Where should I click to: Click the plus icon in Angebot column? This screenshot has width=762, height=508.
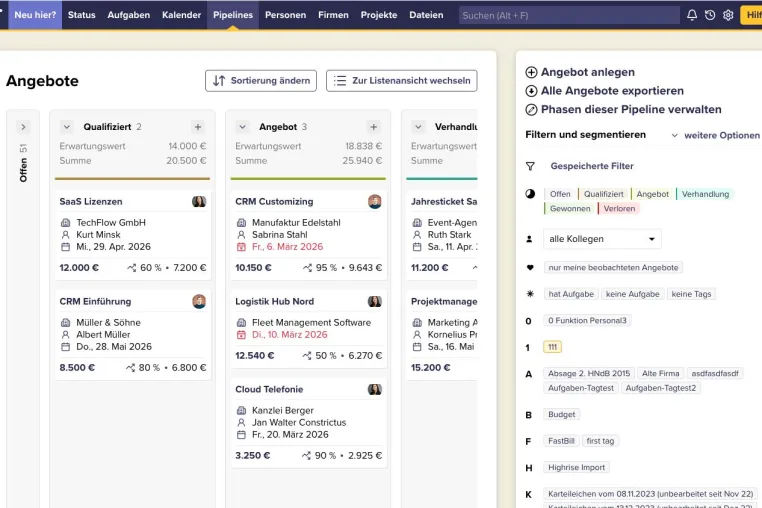[x=374, y=127]
